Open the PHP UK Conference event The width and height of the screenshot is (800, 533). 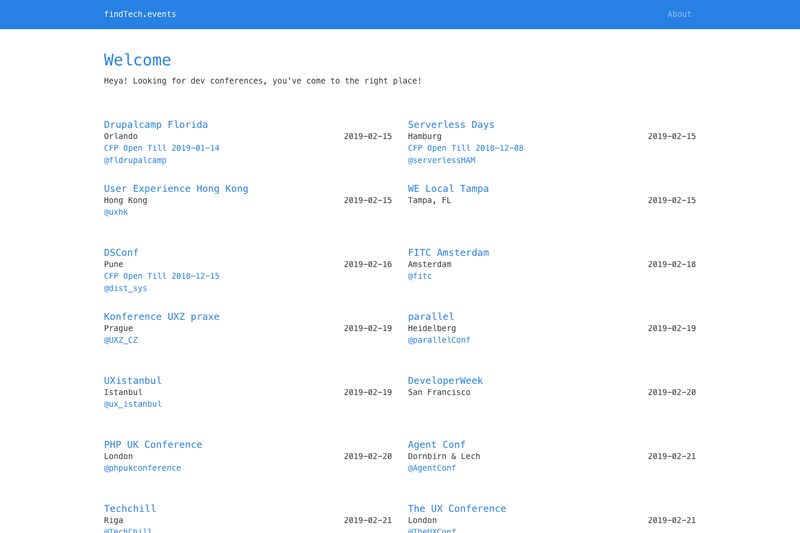point(153,445)
